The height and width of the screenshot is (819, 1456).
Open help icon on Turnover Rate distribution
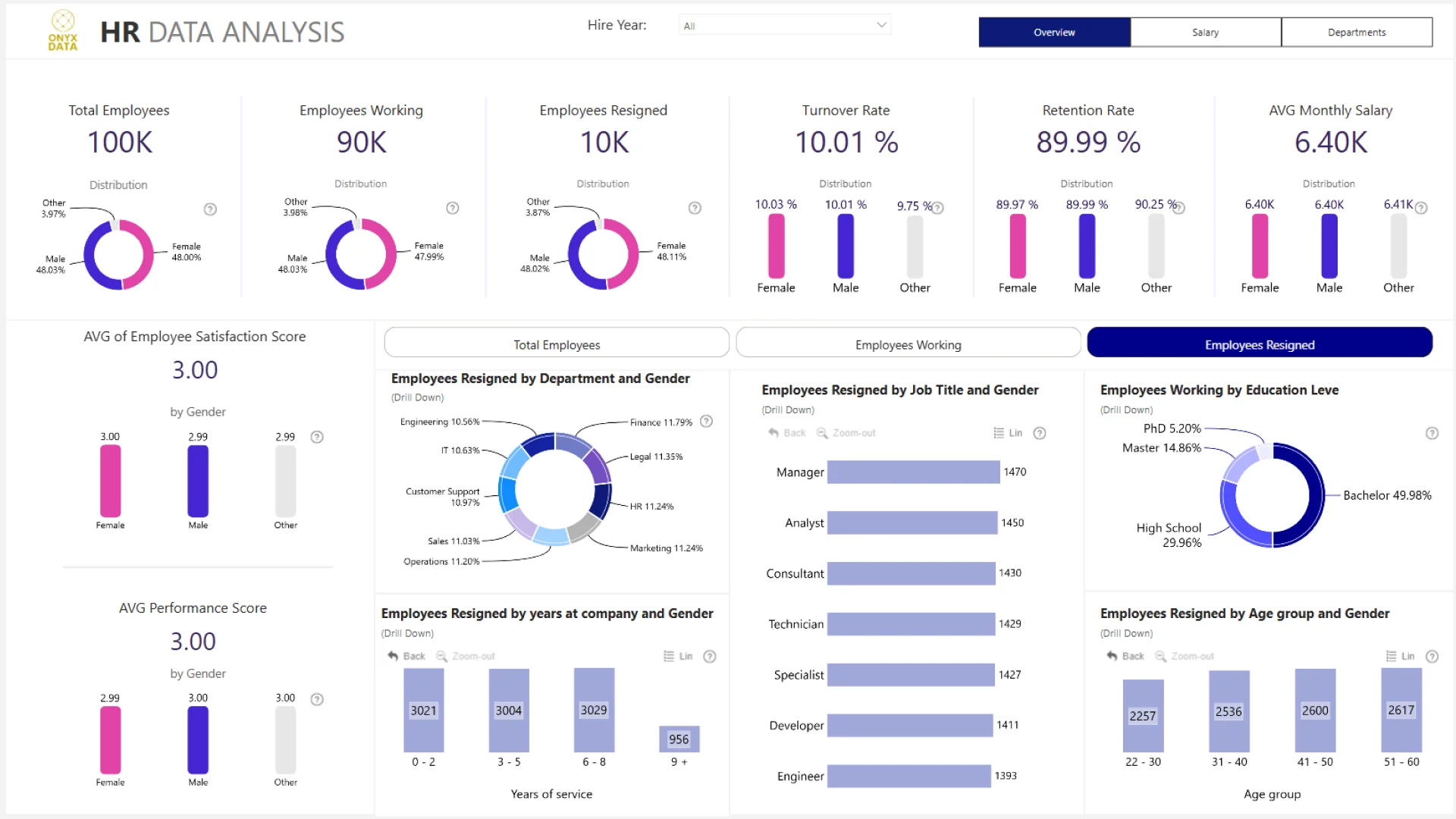pos(938,208)
